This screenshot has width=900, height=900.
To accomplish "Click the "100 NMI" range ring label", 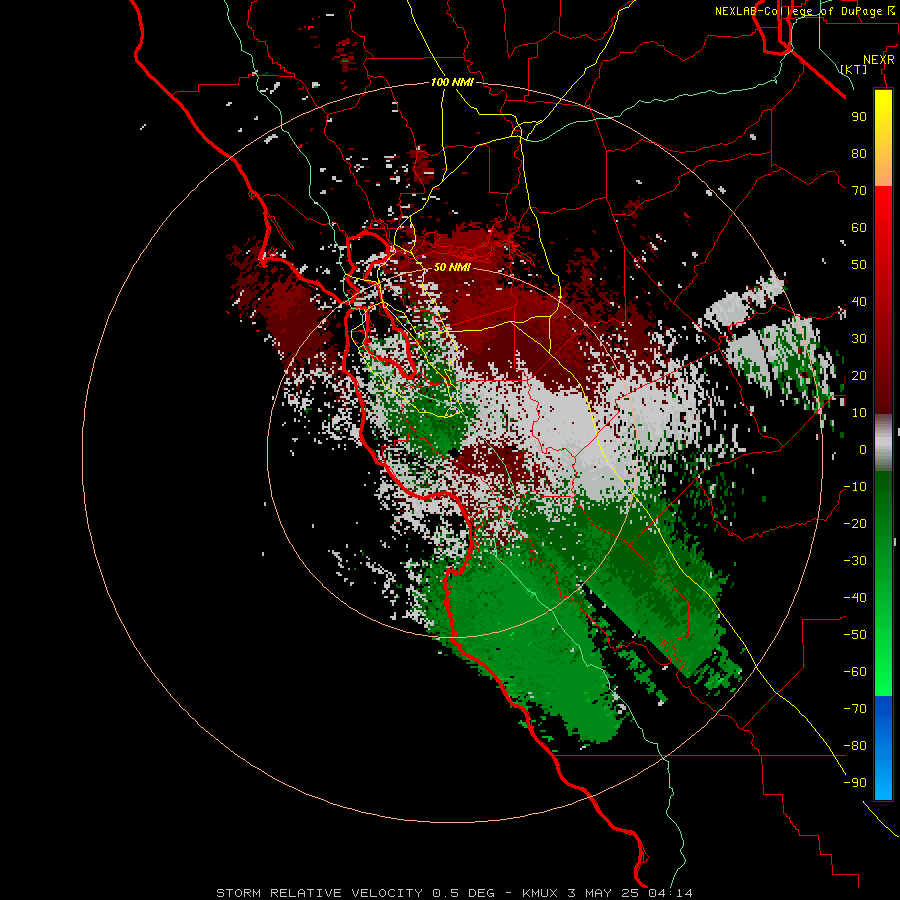I will (x=452, y=82).
